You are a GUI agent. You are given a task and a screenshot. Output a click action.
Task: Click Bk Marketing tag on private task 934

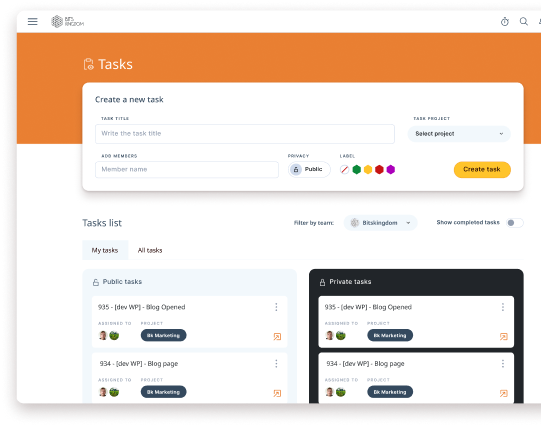(390, 392)
